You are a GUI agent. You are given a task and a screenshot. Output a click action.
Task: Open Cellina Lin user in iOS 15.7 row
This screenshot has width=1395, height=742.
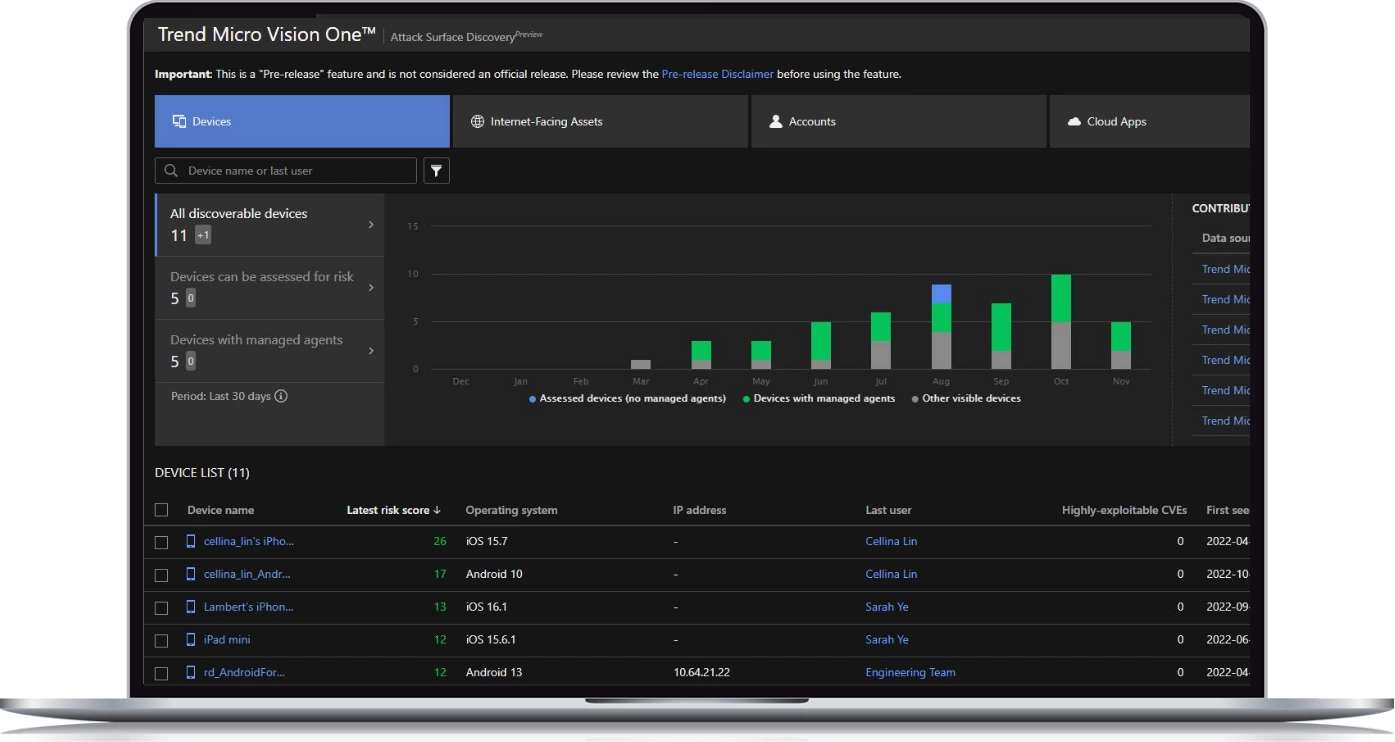pos(891,541)
